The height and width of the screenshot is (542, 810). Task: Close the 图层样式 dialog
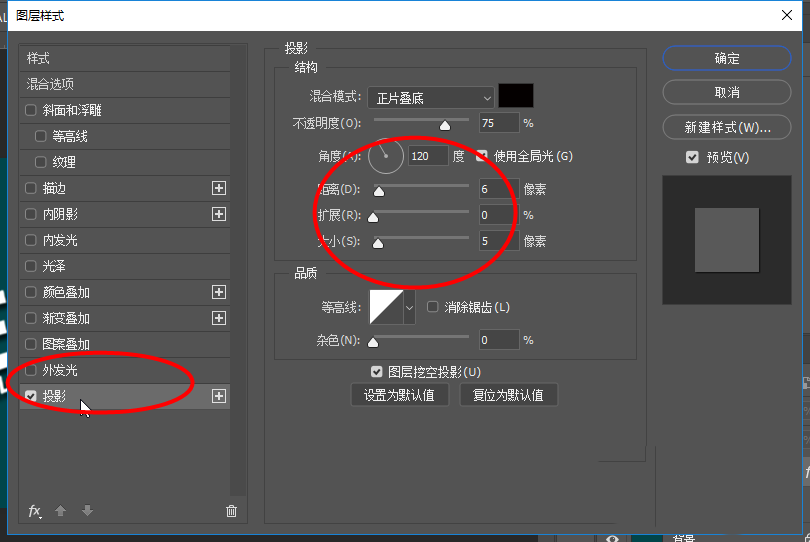coord(787,16)
